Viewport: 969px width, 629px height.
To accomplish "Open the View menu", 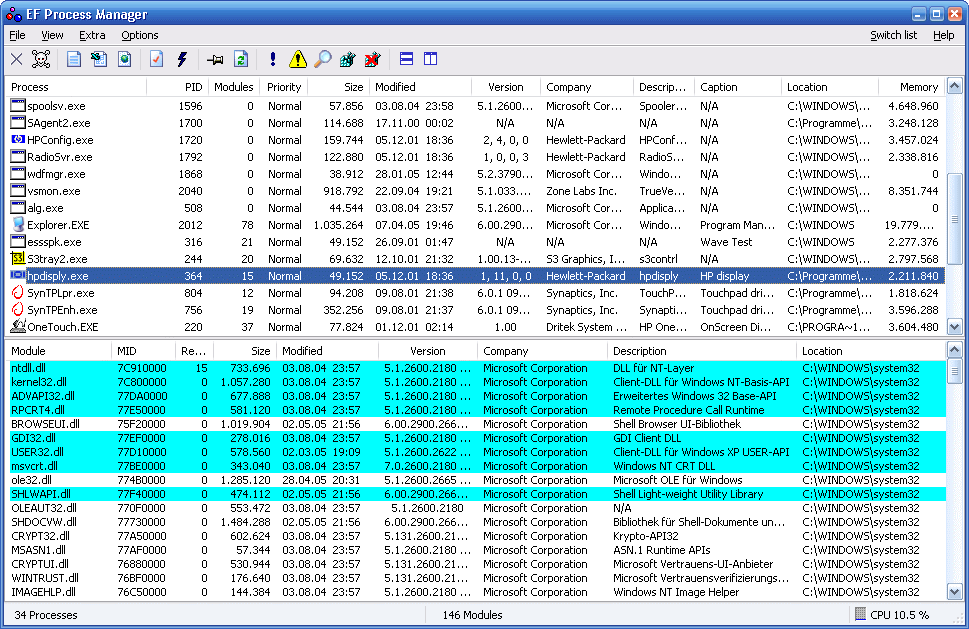I will tap(52, 35).
